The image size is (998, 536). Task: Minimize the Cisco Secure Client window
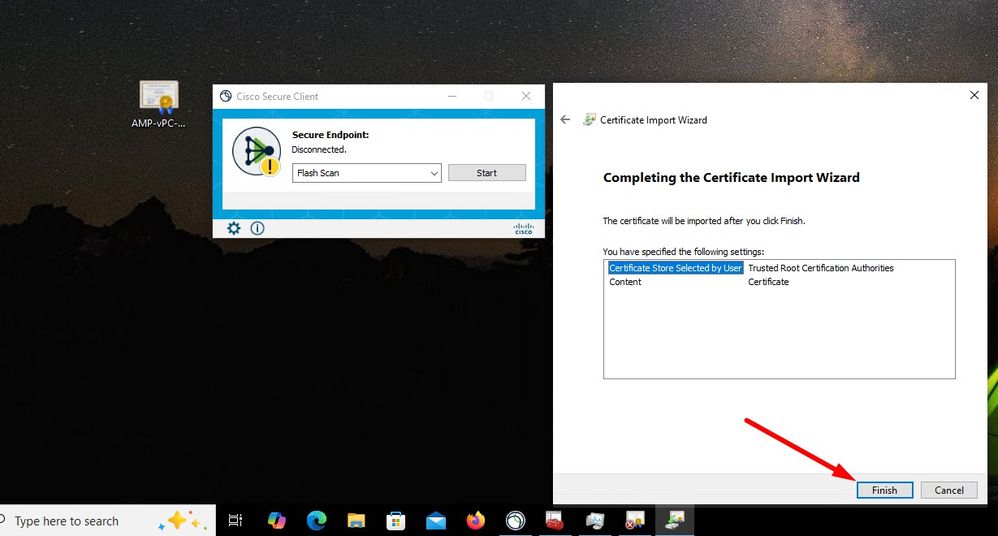point(452,96)
